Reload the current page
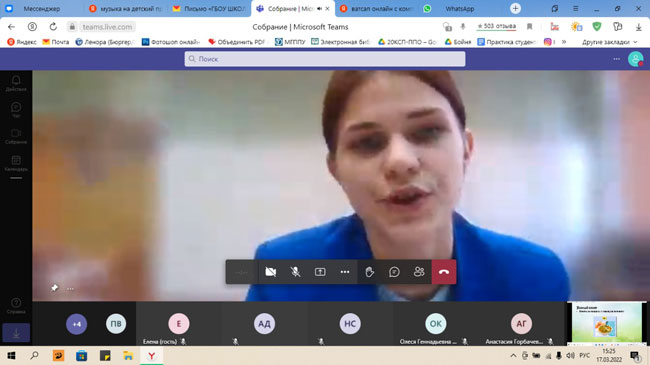This screenshot has width=650, height=365. pyautogui.click(x=53, y=27)
